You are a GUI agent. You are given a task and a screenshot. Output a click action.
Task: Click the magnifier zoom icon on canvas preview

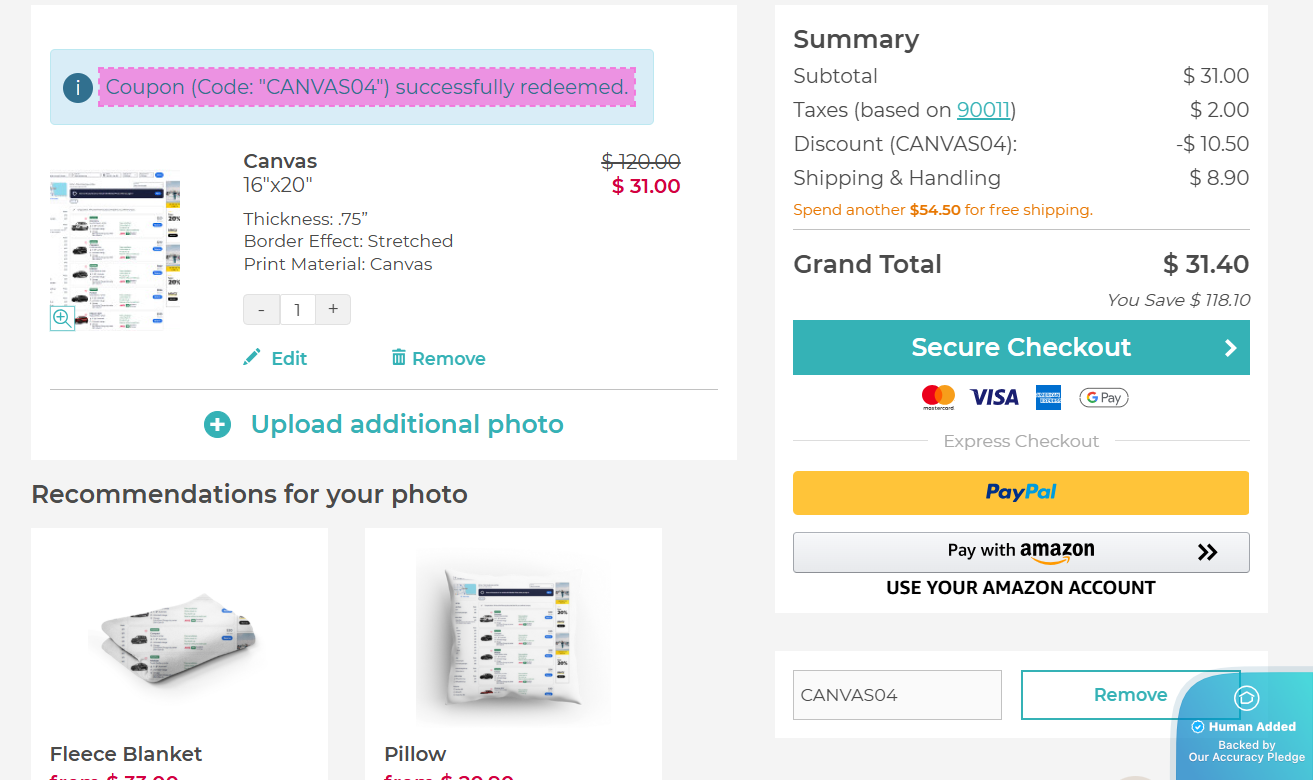62,318
